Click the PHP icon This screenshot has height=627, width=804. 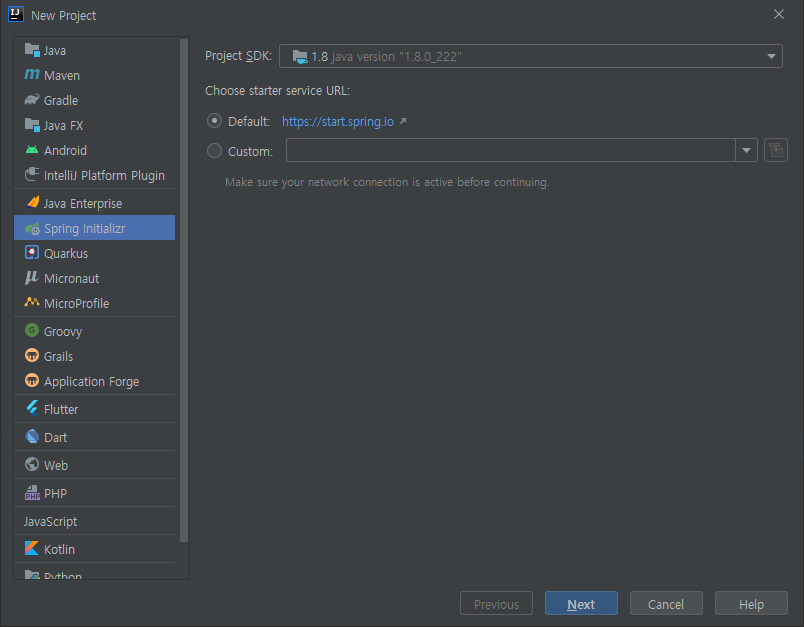(x=32, y=493)
